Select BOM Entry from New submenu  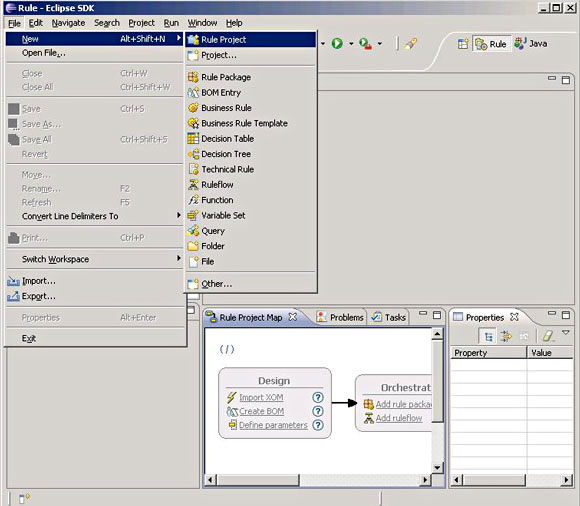251,92
